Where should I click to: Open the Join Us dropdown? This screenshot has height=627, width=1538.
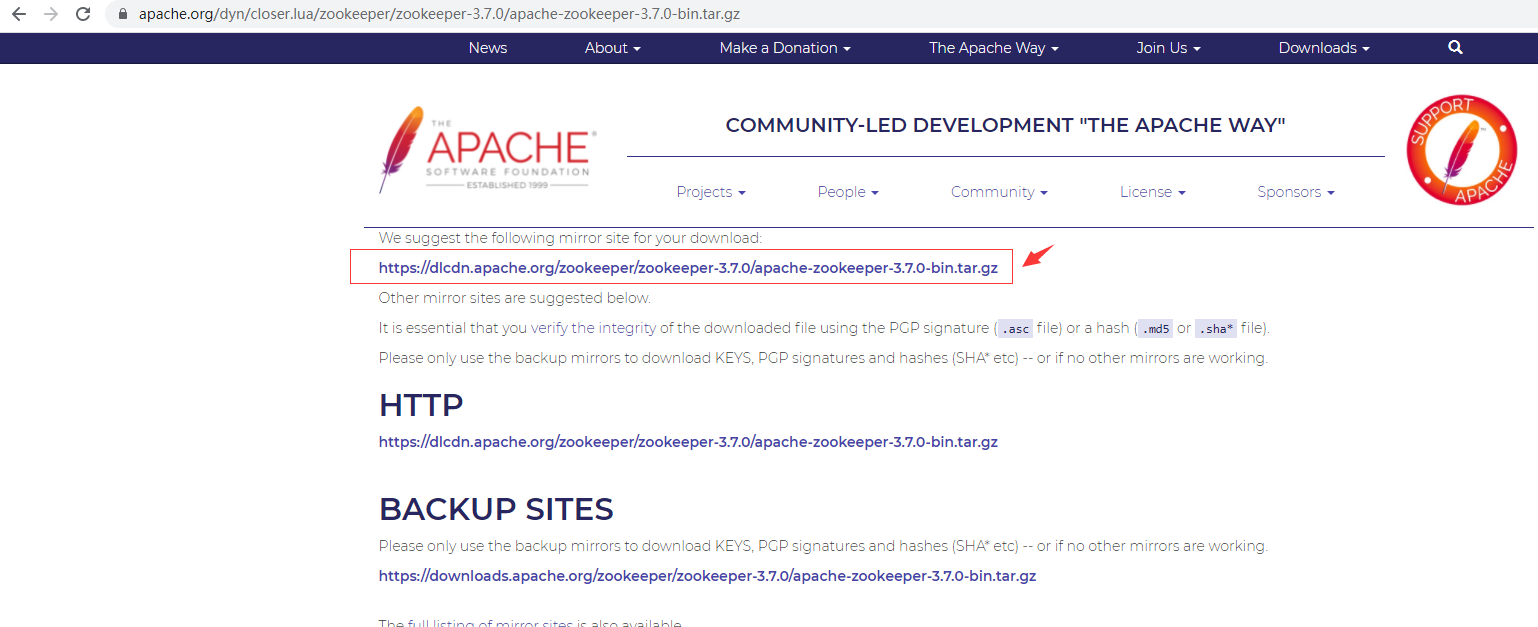tap(1168, 48)
